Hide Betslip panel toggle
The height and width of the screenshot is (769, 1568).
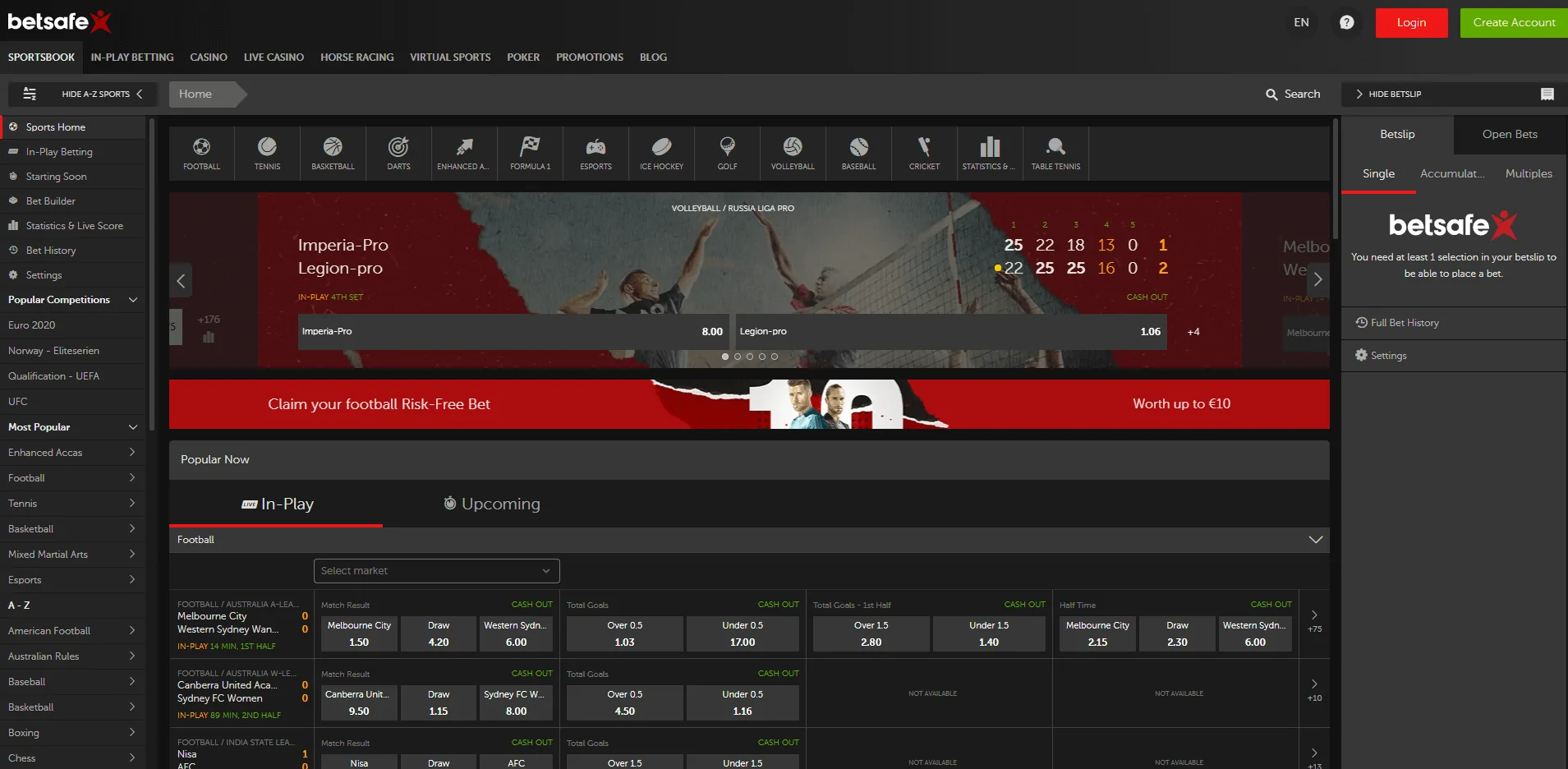pos(1388,94)
